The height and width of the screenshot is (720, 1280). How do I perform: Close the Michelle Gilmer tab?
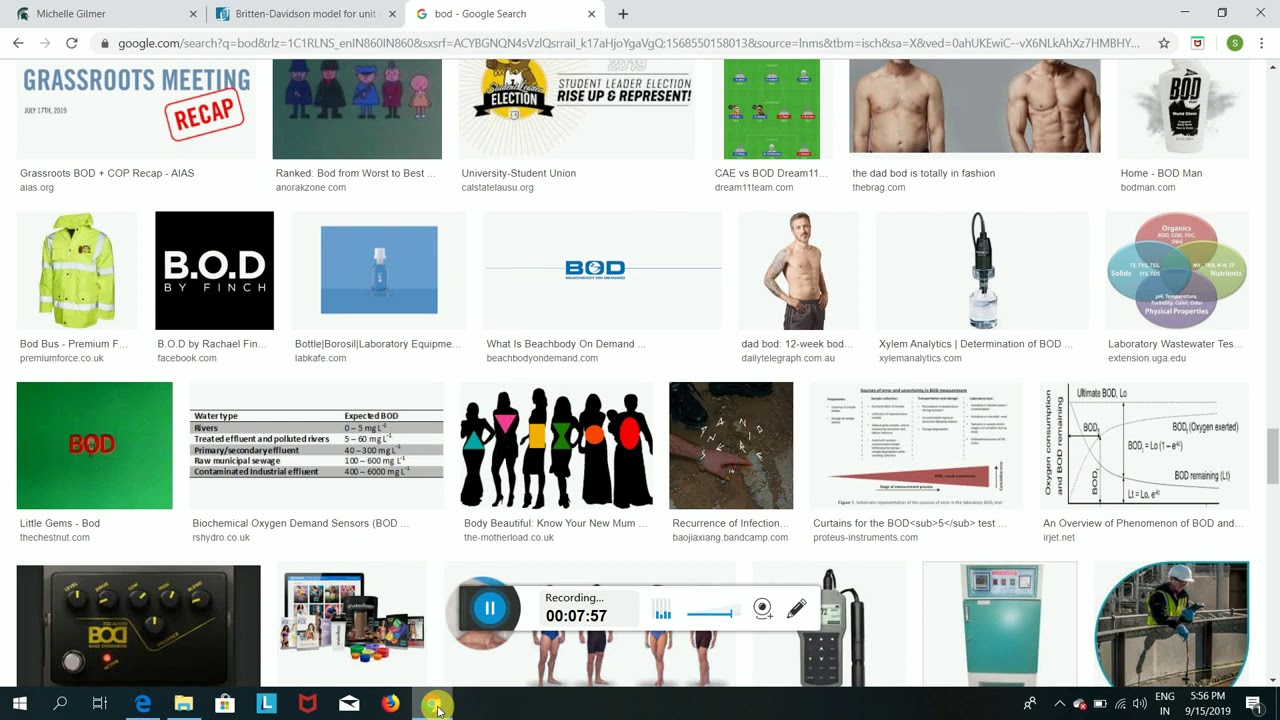click(x=193, y=14)
